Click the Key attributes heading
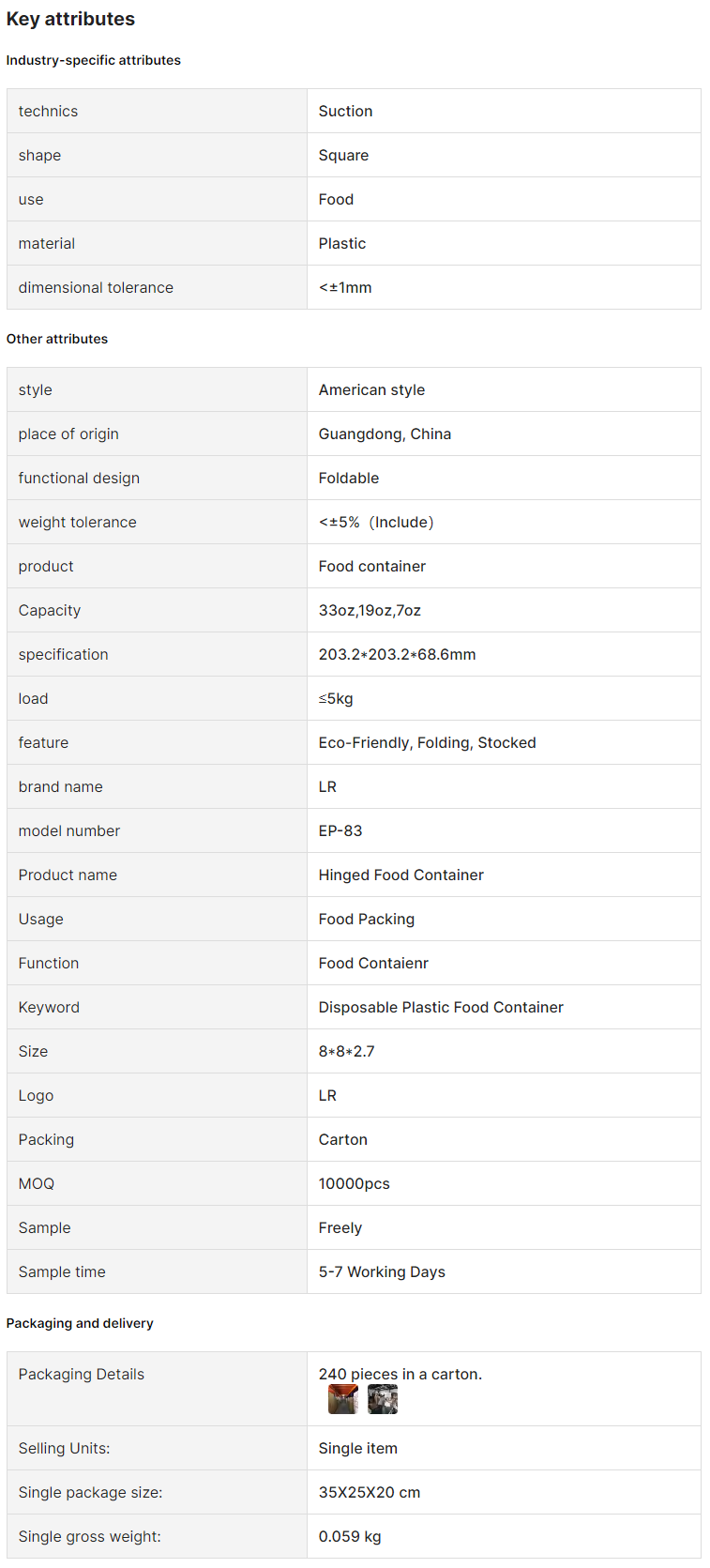The image size is (710, 1568). pos(70,19)
